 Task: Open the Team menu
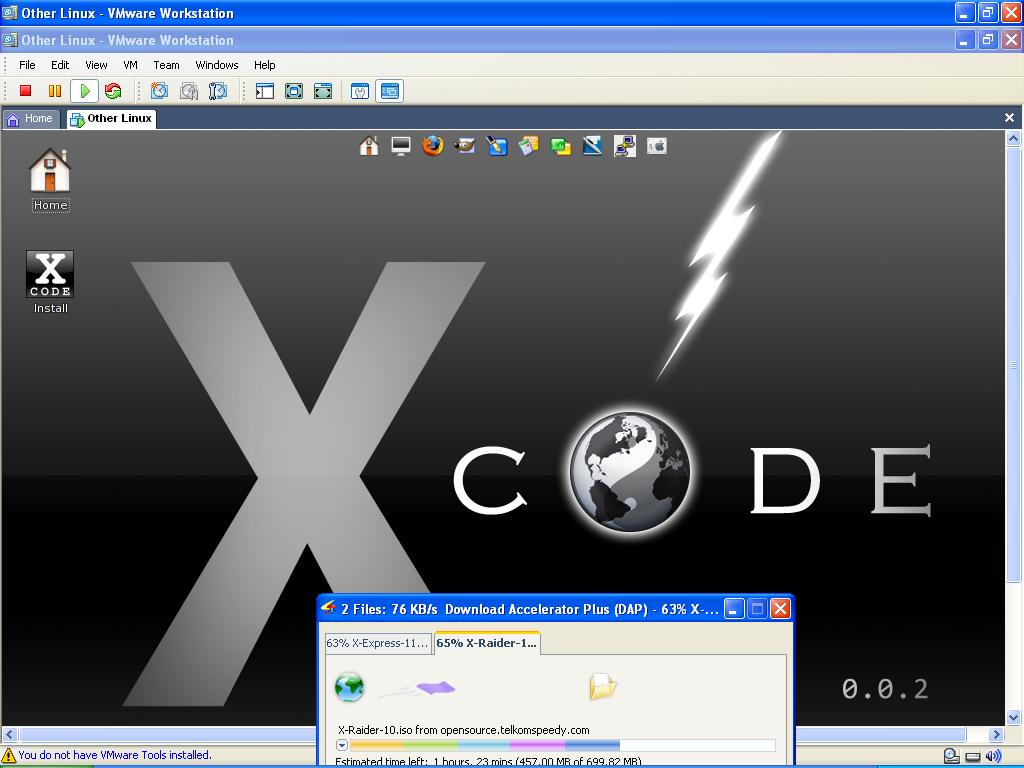point(167,65)
